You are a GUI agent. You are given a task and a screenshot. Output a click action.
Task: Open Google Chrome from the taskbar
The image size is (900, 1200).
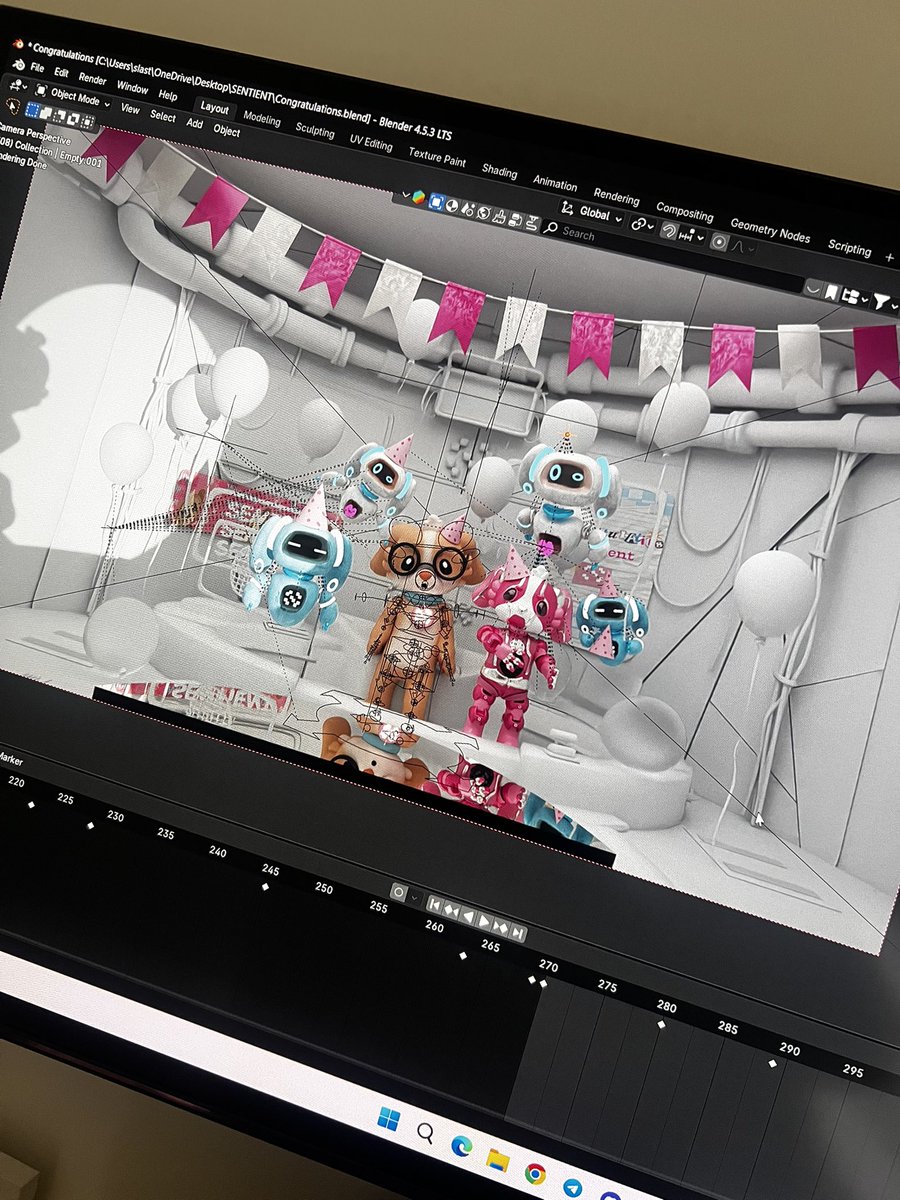point(536,1173)
